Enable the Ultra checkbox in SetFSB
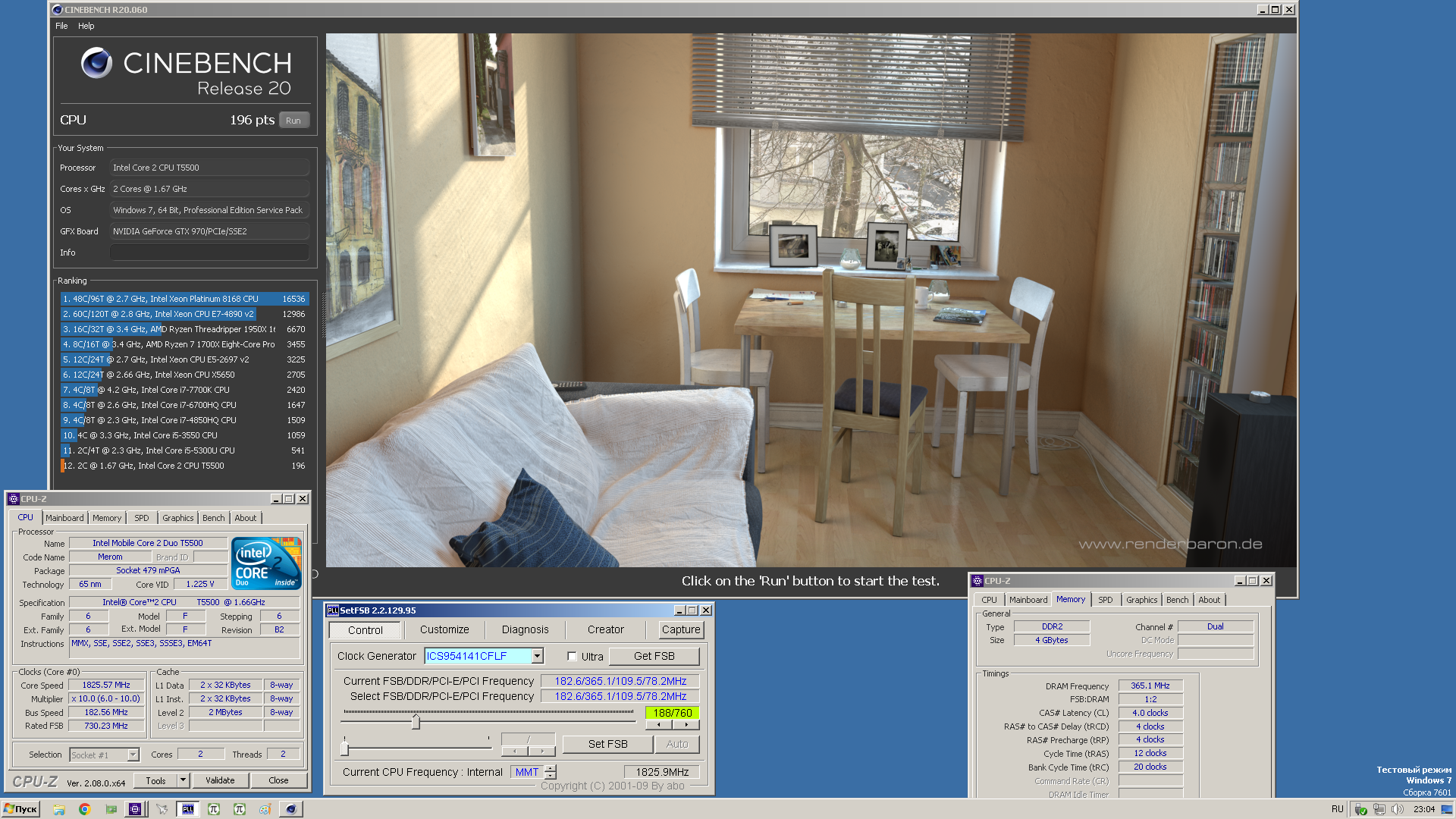1456x819 pixels. (x=572, y=657)
